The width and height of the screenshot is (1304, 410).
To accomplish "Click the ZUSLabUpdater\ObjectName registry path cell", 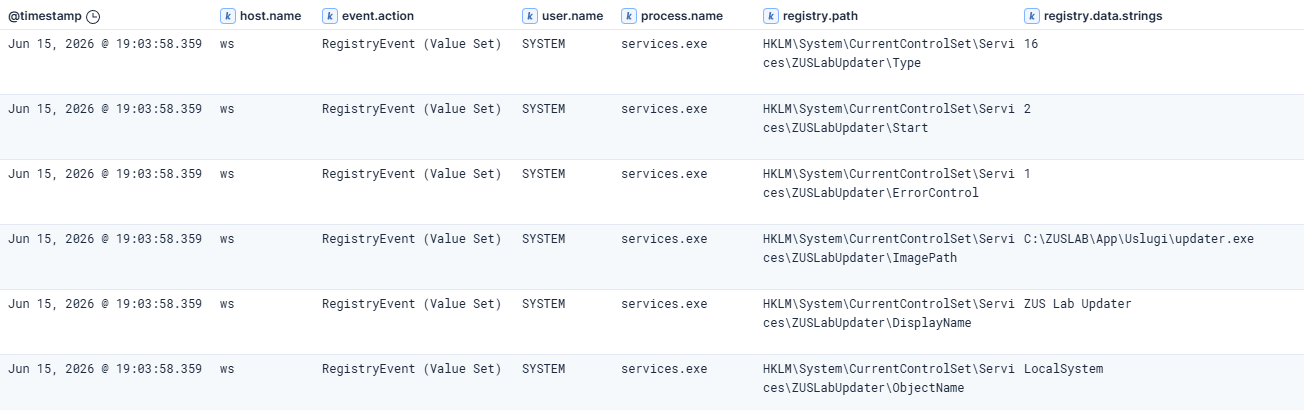I will coord(888,379).
